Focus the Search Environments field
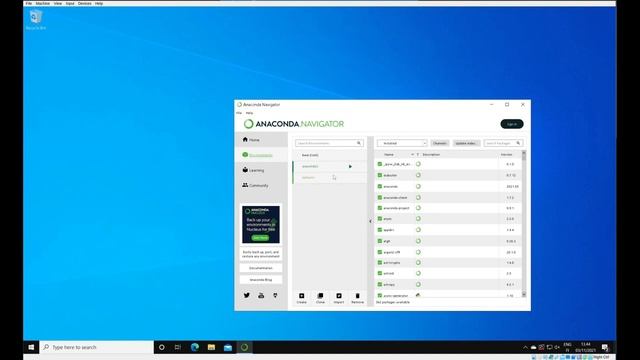640x360 pixels. pyautogui.click(x=329, y=143)
